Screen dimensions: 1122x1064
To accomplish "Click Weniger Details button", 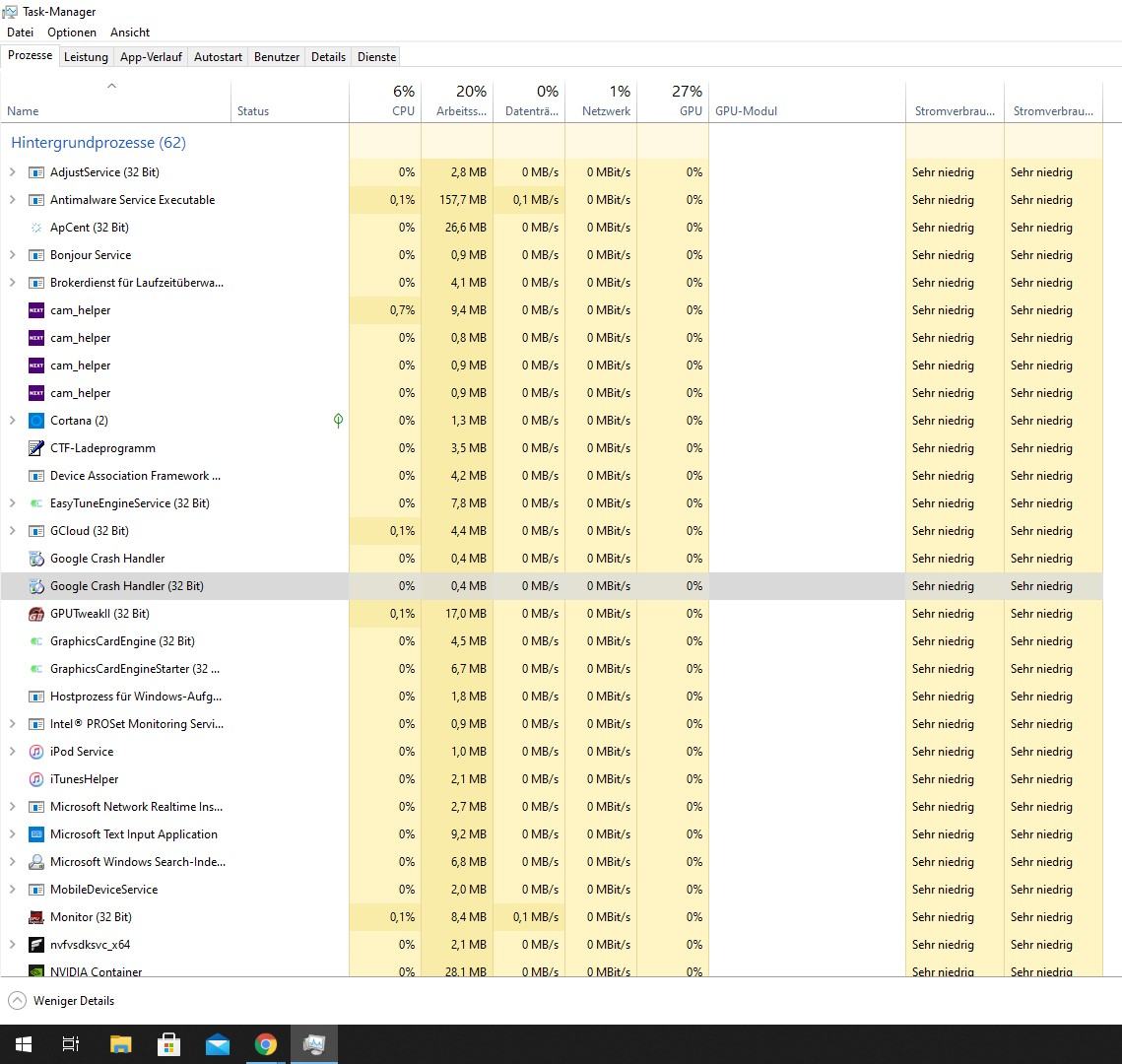I will 61,1001.
